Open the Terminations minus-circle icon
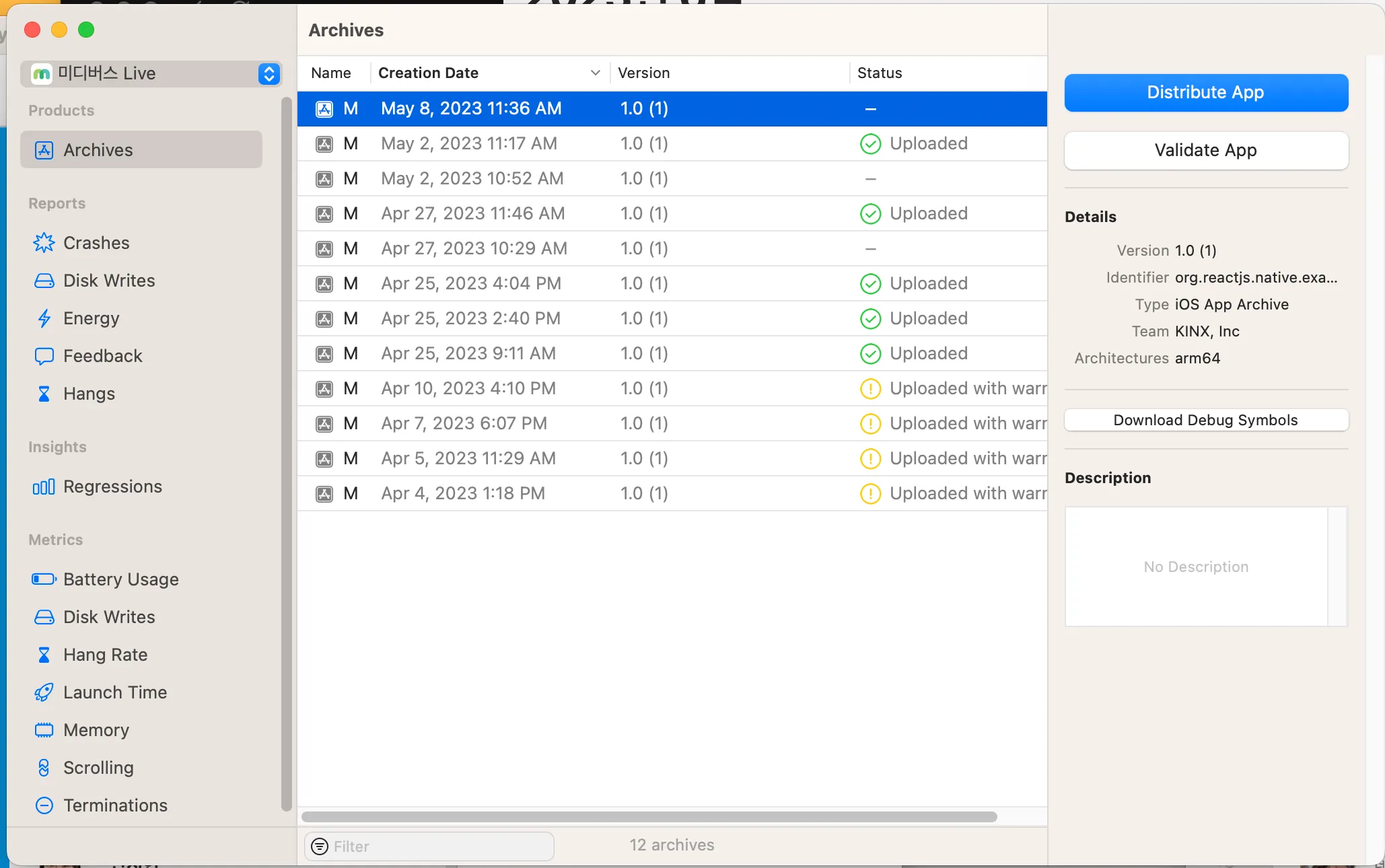Screen dimensions: 1385x868 coord(44,805)
